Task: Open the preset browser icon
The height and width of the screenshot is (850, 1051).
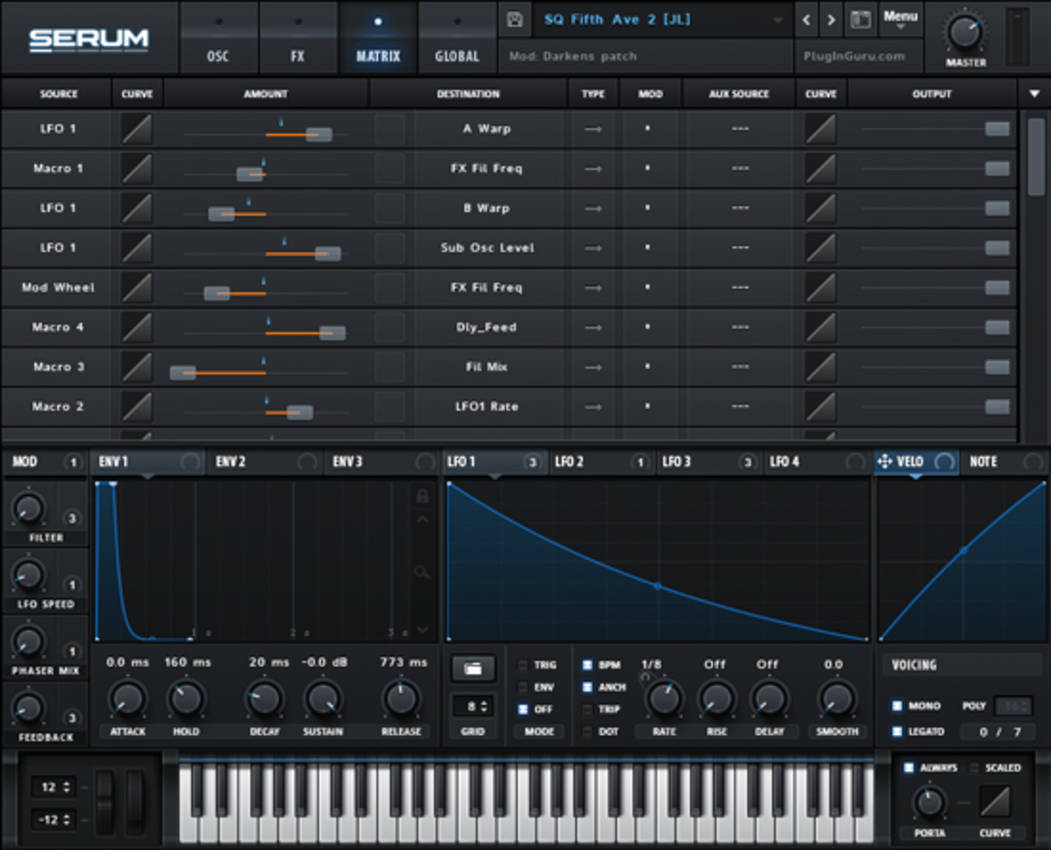Action: tap(861, 19)
